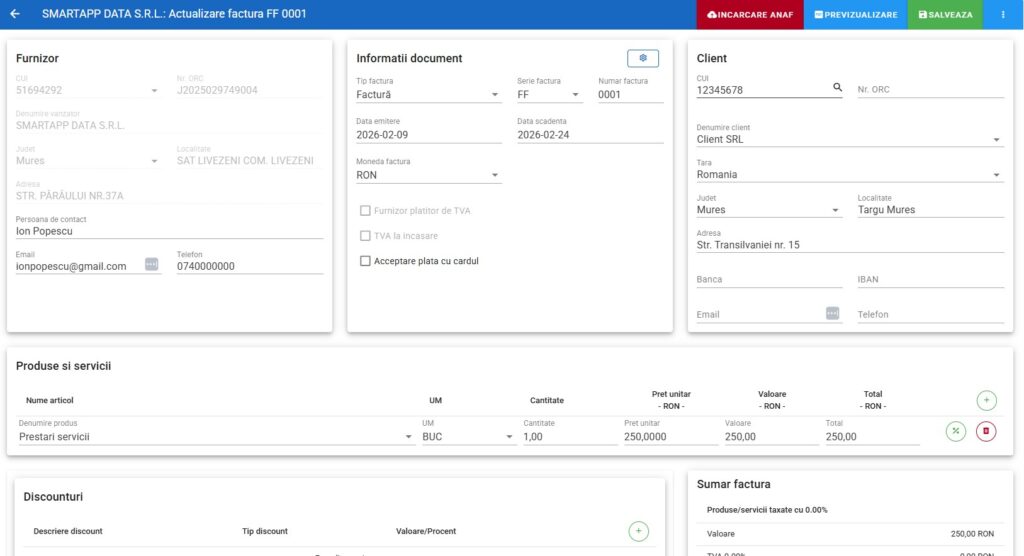
Task: Click the PREVIZUALIZARE button
Action: click(x=855, y=15)
